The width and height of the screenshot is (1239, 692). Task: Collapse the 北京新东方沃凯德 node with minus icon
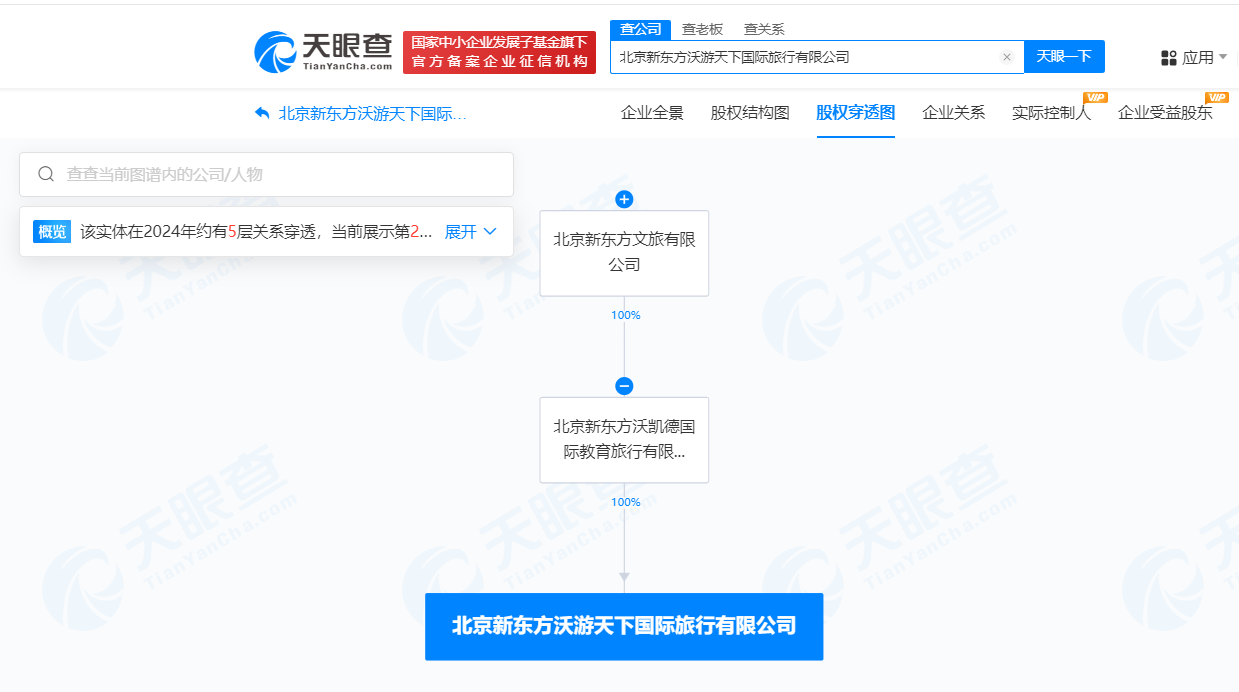[624, 386]
